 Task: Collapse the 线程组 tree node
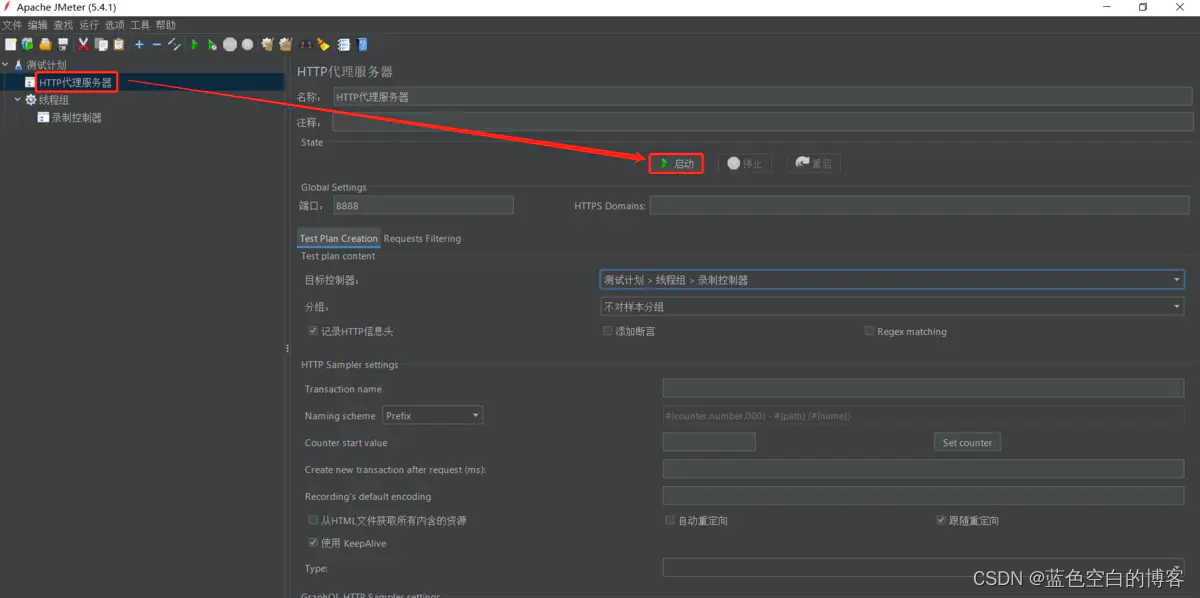(17, 100)
